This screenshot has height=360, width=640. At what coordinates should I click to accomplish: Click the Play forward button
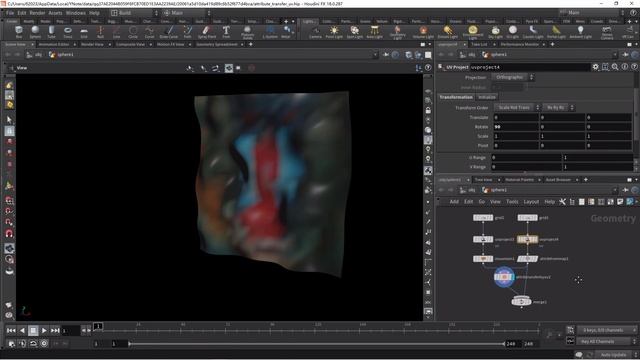pyautogui.click(x=44, y=330)
